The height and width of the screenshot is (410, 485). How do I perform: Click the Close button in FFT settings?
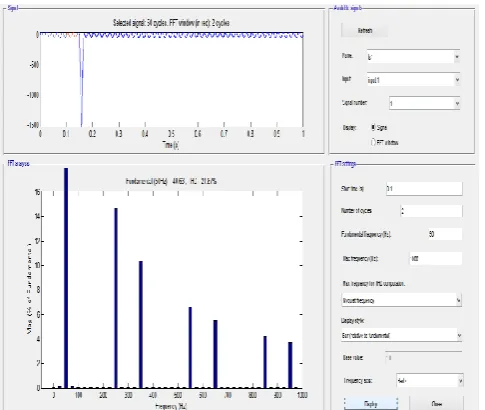coord(436,403)
